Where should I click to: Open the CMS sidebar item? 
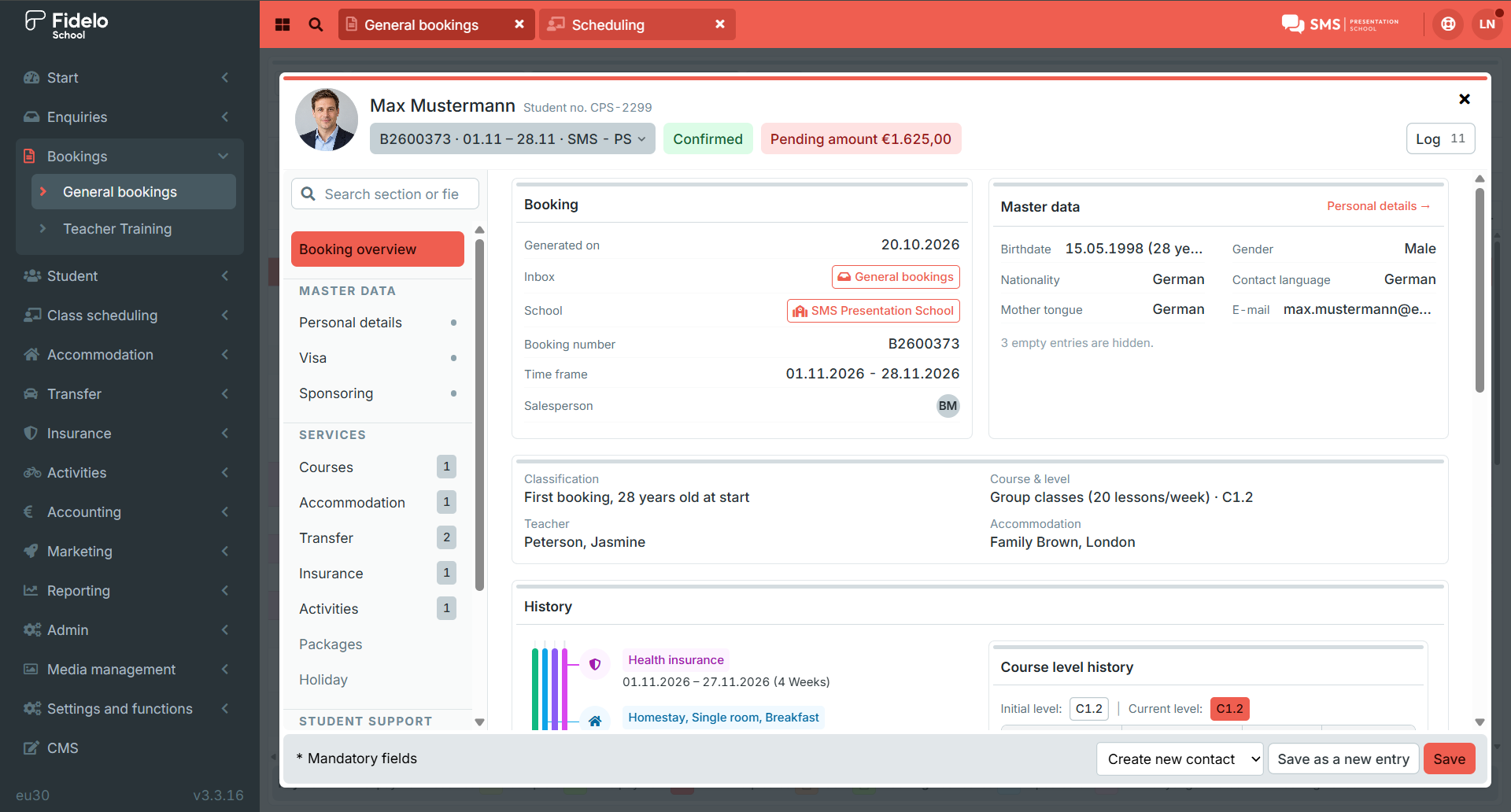click(130, 748)
